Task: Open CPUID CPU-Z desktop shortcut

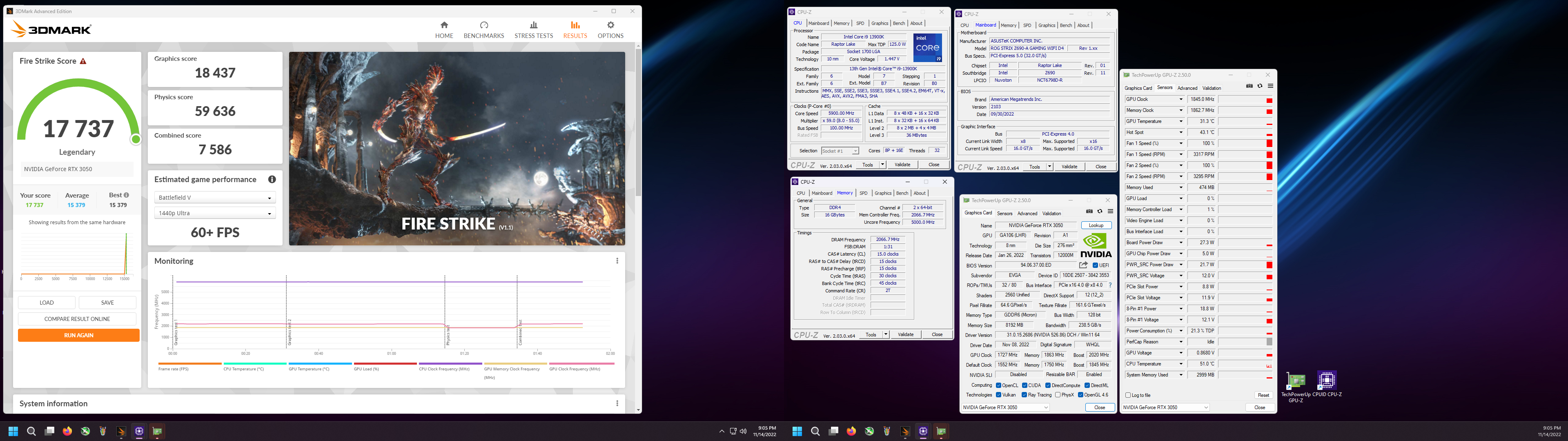Action: tap(1327, 385)
